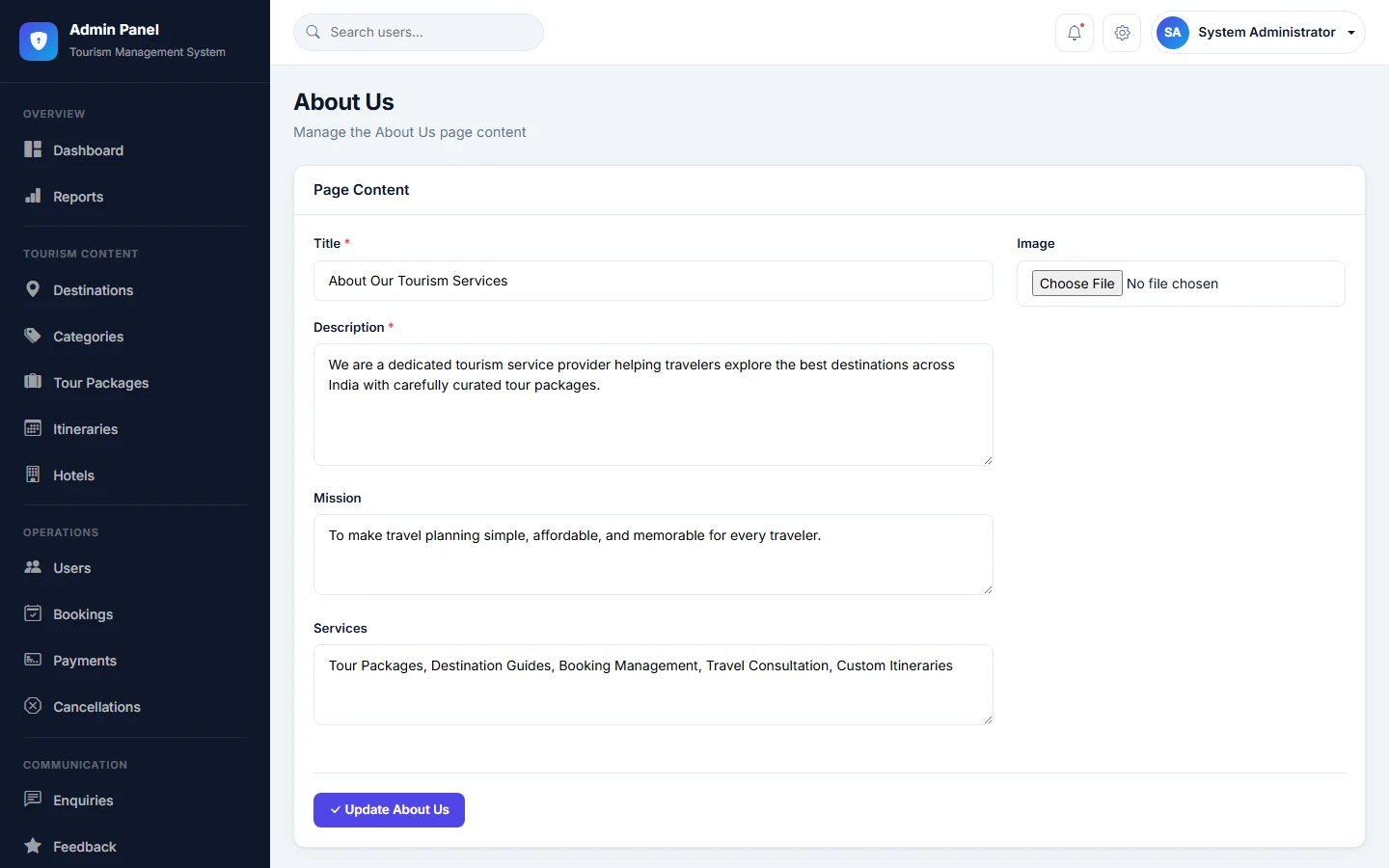The image size is (1389, 868).
Task: Click the search magnifier icon
Action: (313, 32)
